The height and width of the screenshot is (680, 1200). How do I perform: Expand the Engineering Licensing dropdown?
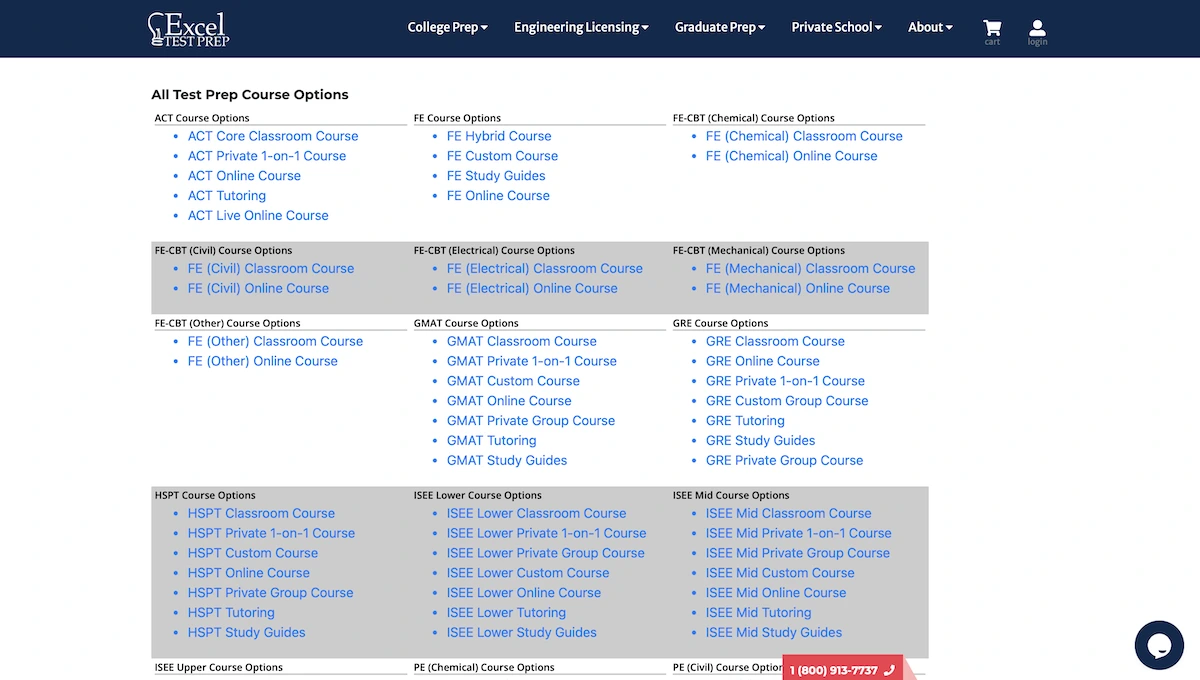click(x=581, y=28)
